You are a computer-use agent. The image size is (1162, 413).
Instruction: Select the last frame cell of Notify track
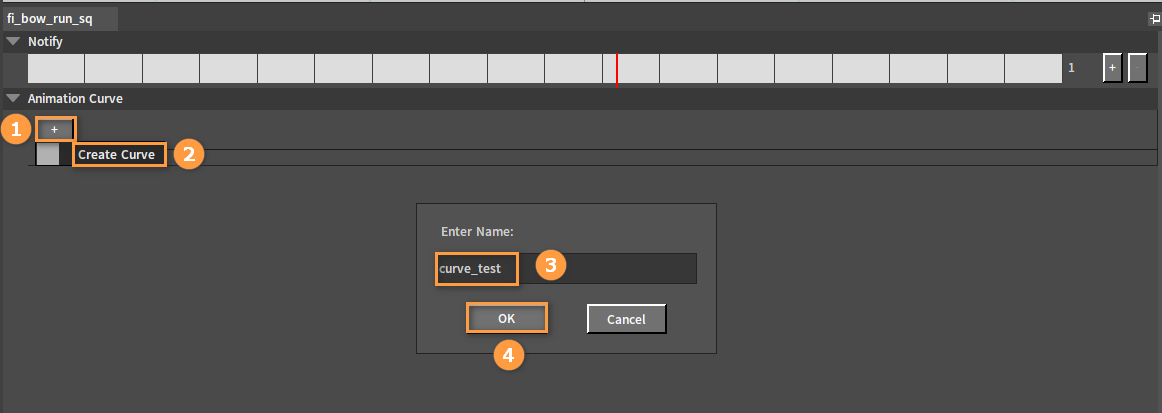click(x=1033, y=67)
